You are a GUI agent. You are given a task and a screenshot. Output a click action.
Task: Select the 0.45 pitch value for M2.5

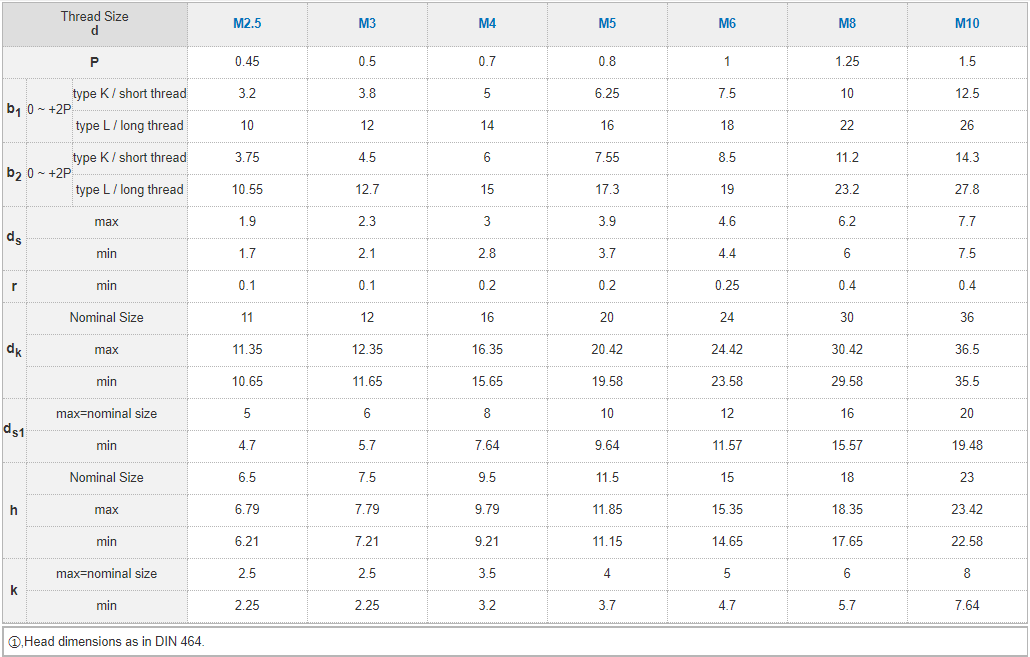click(x=247, y=62)
